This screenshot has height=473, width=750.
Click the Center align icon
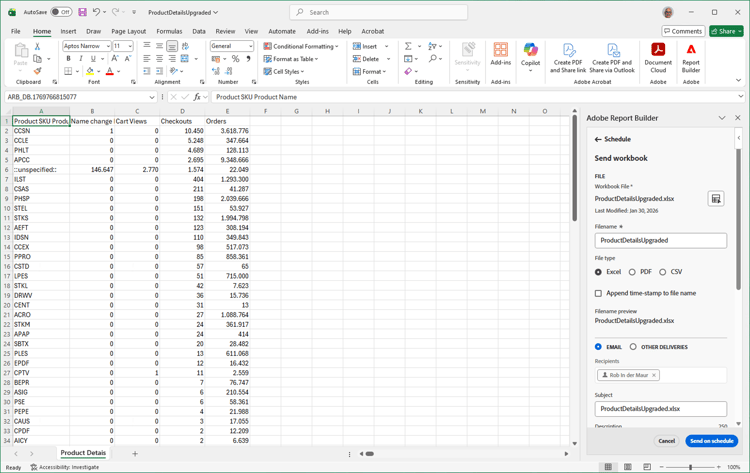[159, 58]
